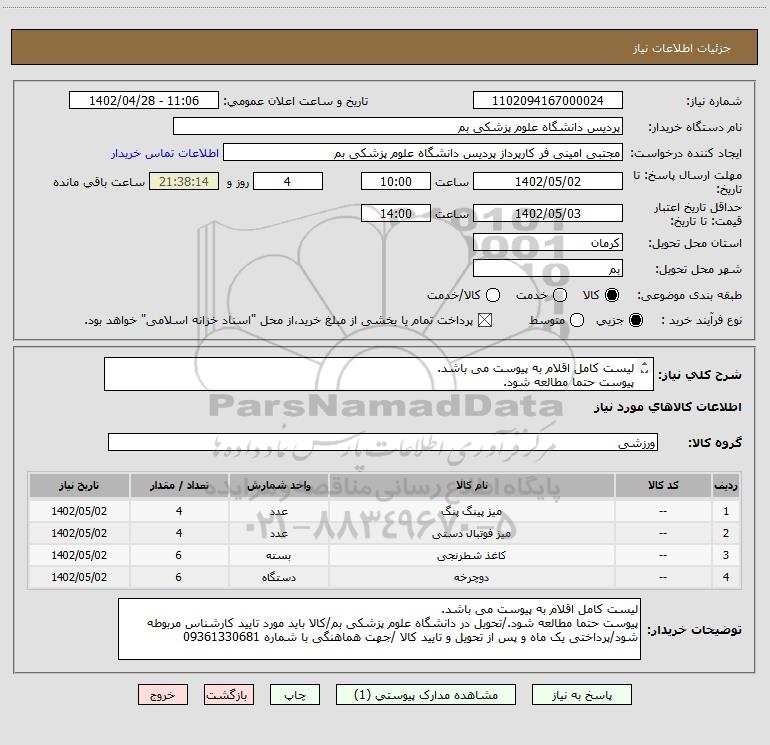The width and height of the screenshot is (770, 745).
Task: Click the چاپ print button
Action: 295,694
